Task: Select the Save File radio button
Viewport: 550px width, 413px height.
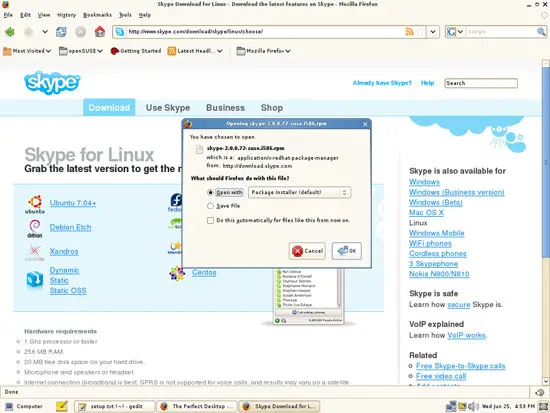Action: pyautogui.click(x=210, y=206)
